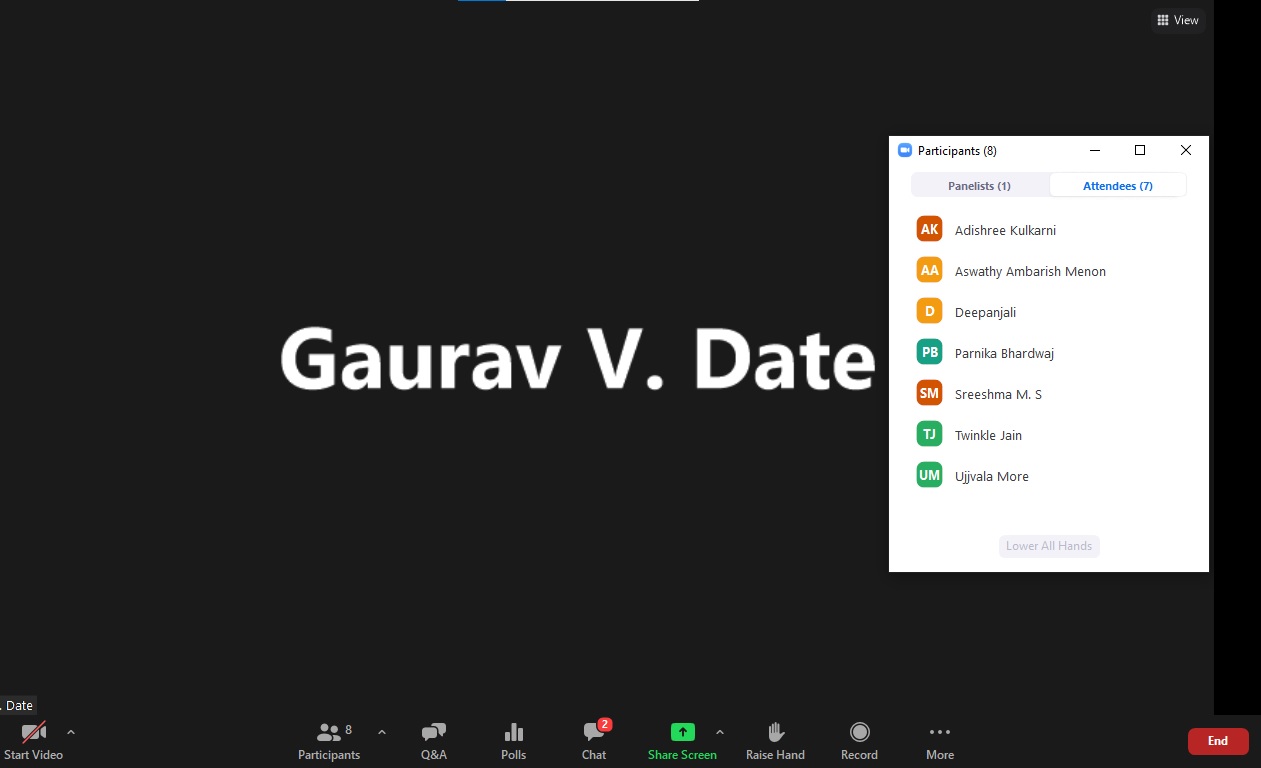Screen dimensions: 1261x768
Task: Click the Participants icon in the toolbar
Action: click(329, 740)
